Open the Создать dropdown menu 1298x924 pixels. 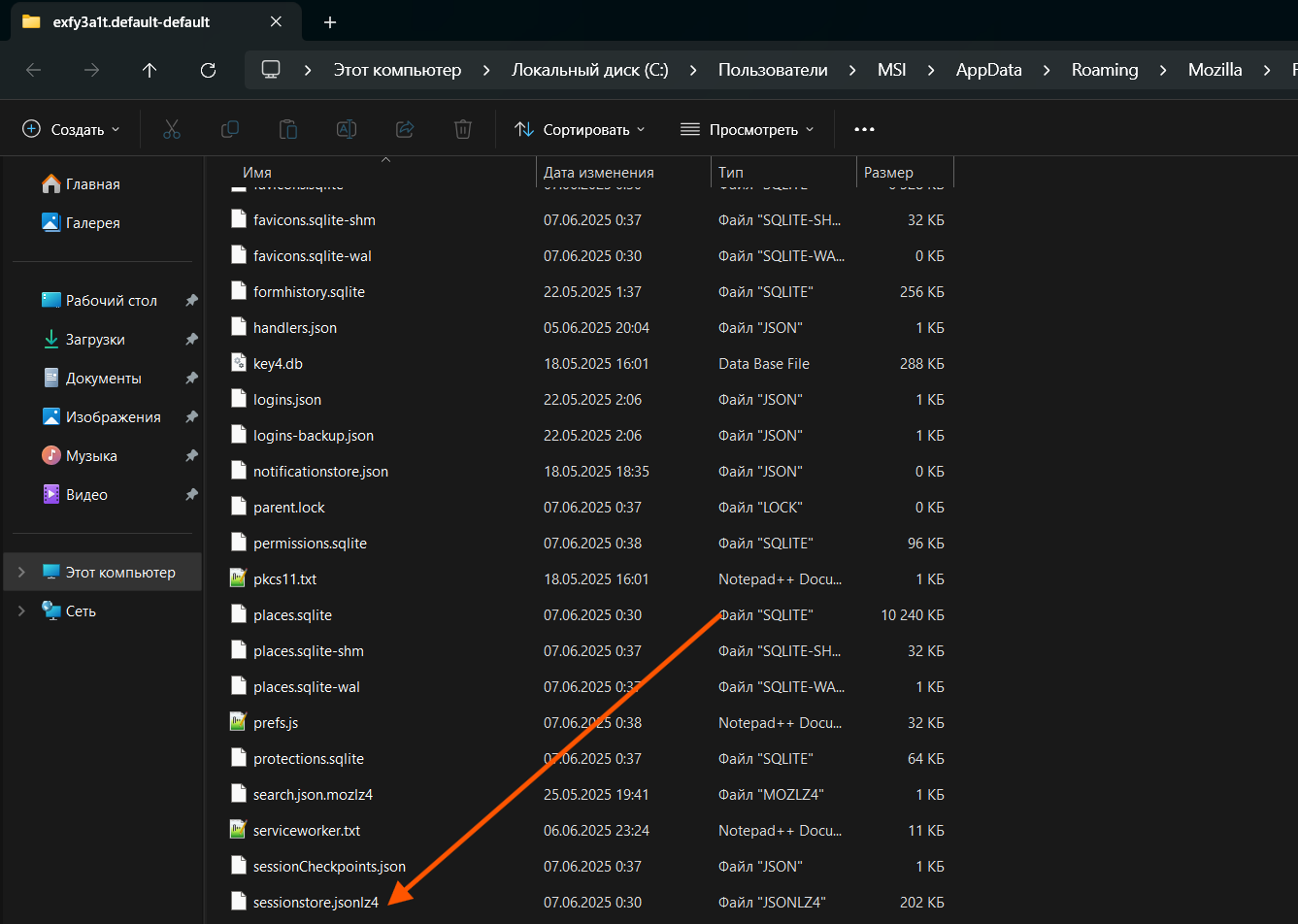click(x=72, y=129)
